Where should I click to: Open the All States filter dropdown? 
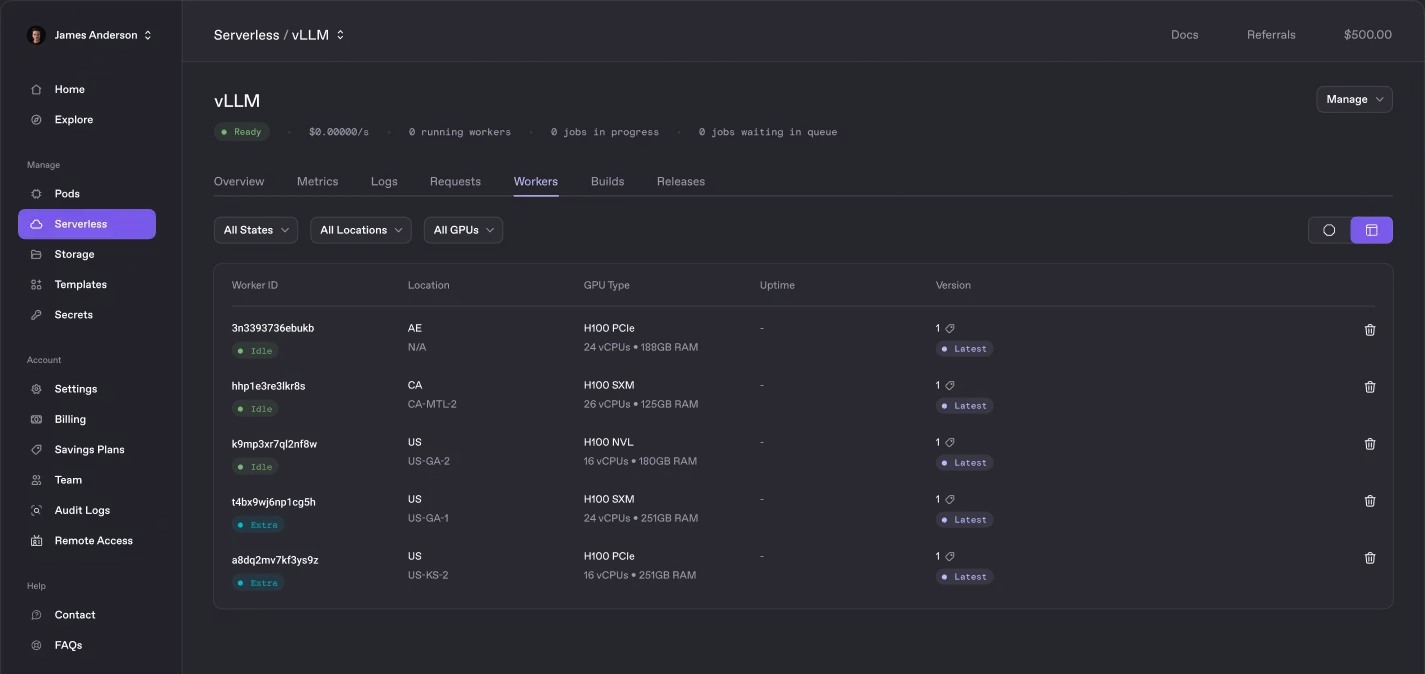pyautogui.click(x=256, y=230)
